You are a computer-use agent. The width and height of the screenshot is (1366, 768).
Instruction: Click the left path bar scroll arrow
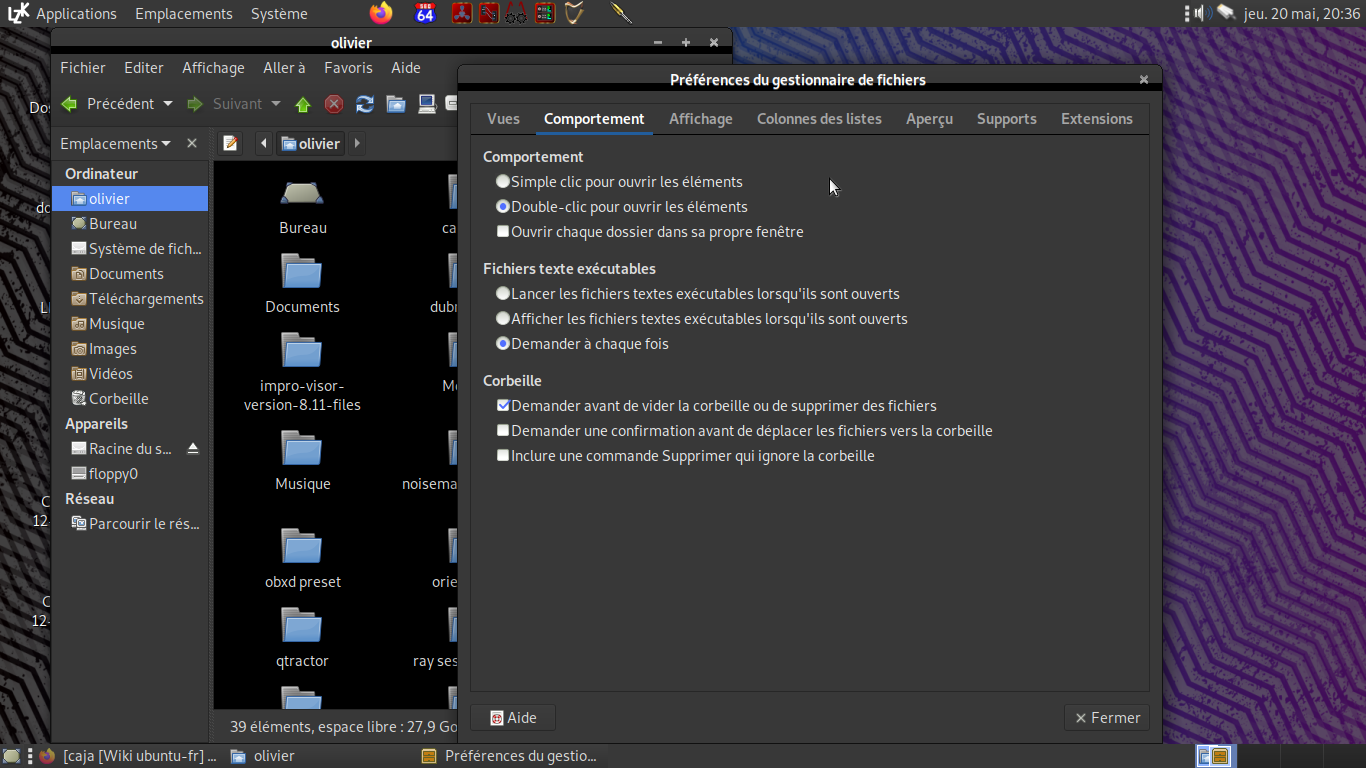[x=263, y=143]
